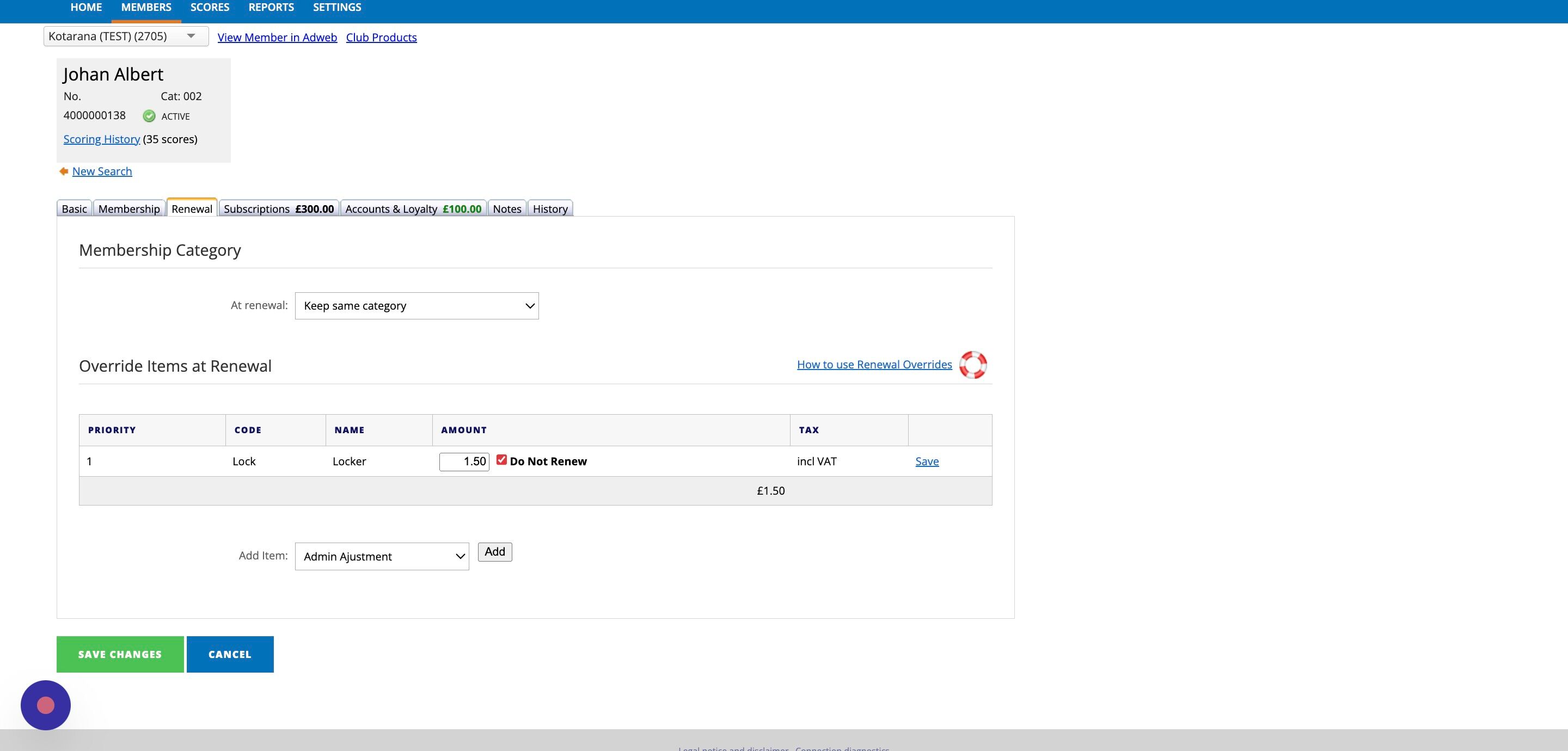Switch to the Subscriptions tab
This screenshot has height=751, width=1568.
tap(279, 209)
